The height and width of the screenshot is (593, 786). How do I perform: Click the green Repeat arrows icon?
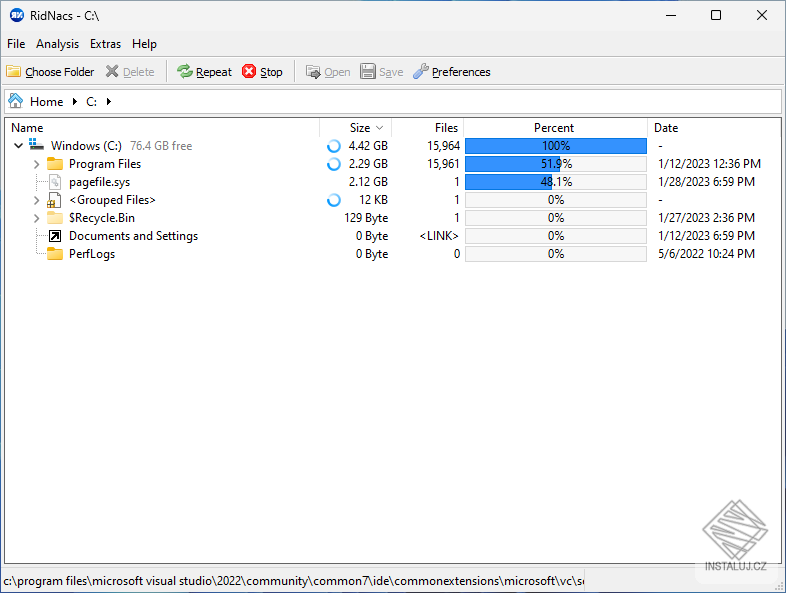tap(184, 72)
